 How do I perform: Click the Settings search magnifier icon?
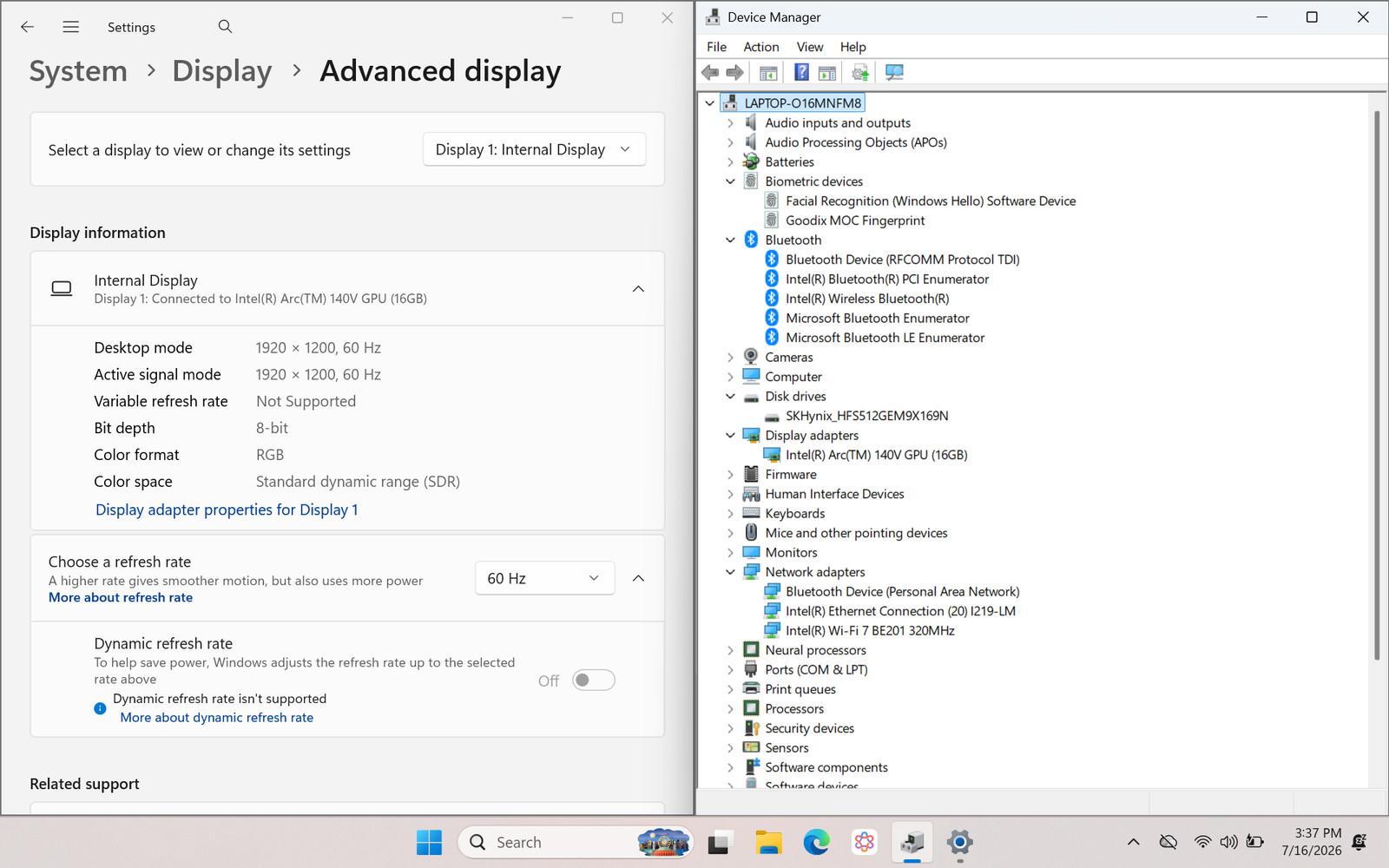click(x=226, y=27)
